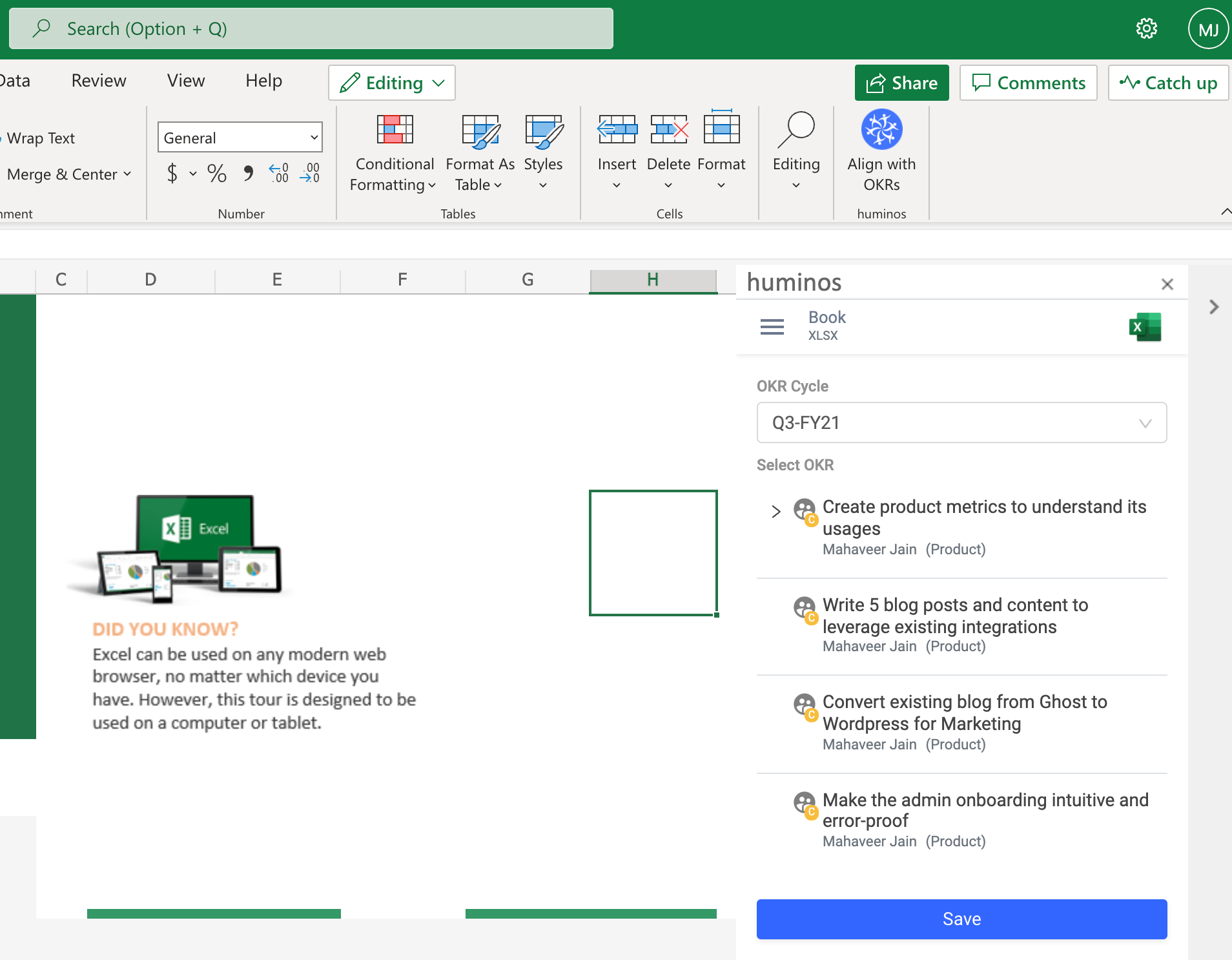This screenshot has width=1232, height=960.
Task: Click the Excel logo in huminos panel
Action: point(1145,327)
